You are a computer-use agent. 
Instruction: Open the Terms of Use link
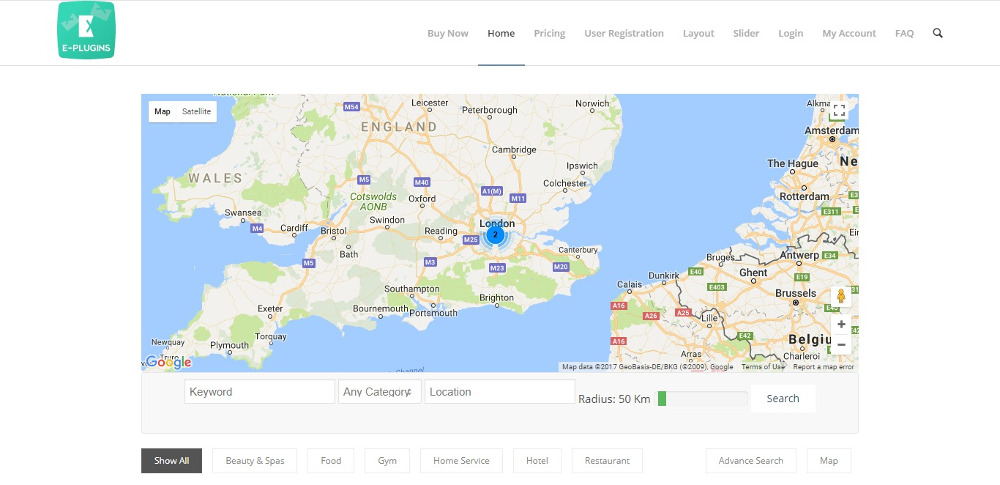pyautogui.click(x=763, y=367)
